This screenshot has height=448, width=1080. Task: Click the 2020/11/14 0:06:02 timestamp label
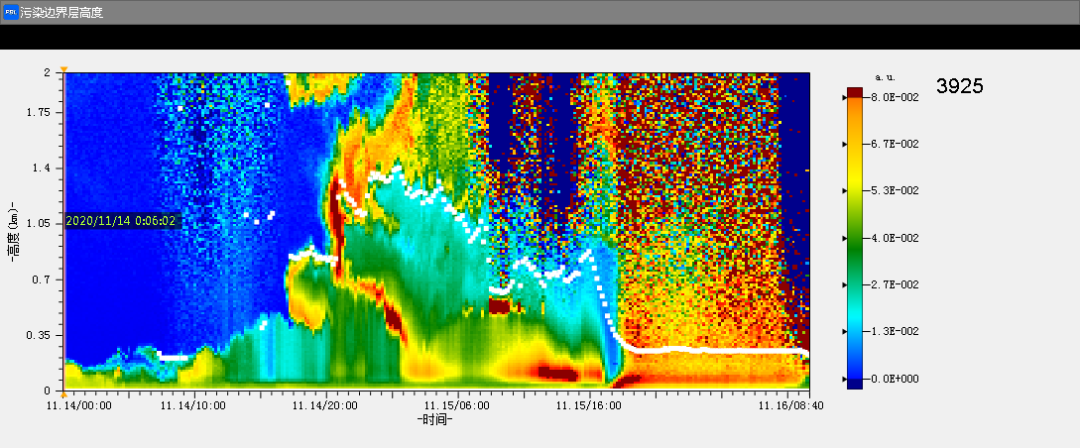click(121, 221)
